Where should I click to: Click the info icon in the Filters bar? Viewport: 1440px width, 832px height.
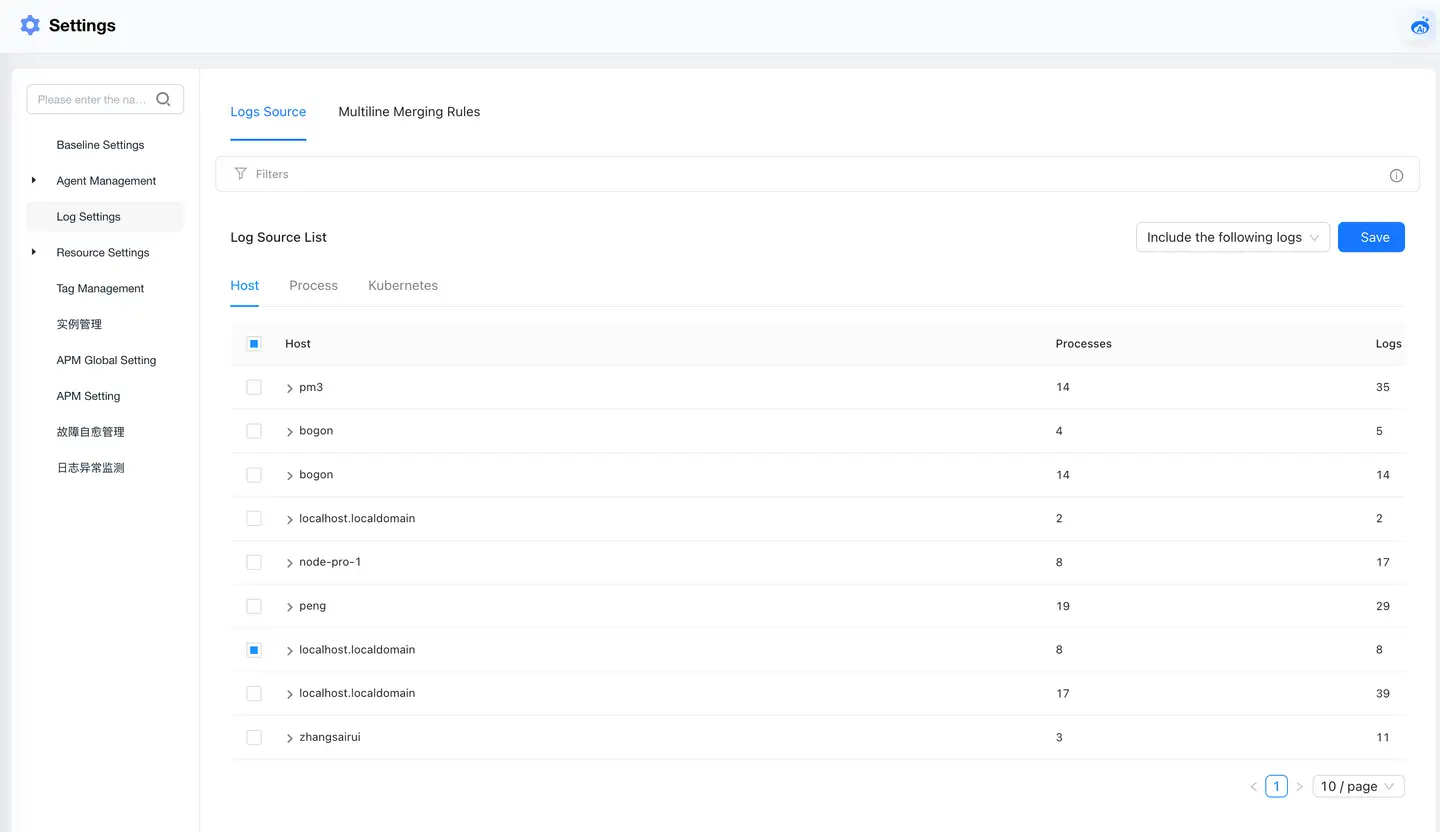click(x=1396, y=176)
